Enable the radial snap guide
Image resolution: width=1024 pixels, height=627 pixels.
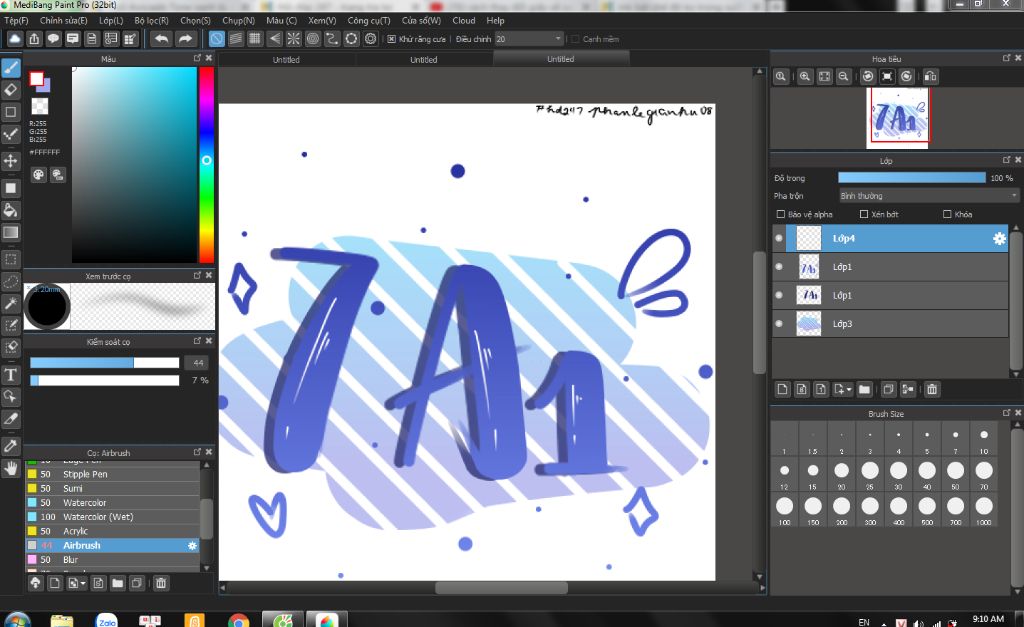[294, 39]
